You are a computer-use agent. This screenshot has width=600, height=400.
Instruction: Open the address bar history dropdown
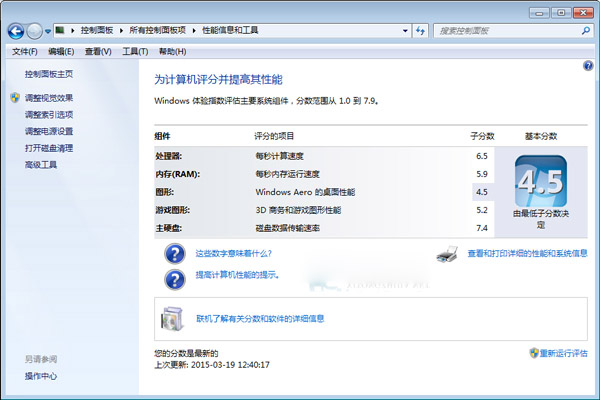point(405,31)
